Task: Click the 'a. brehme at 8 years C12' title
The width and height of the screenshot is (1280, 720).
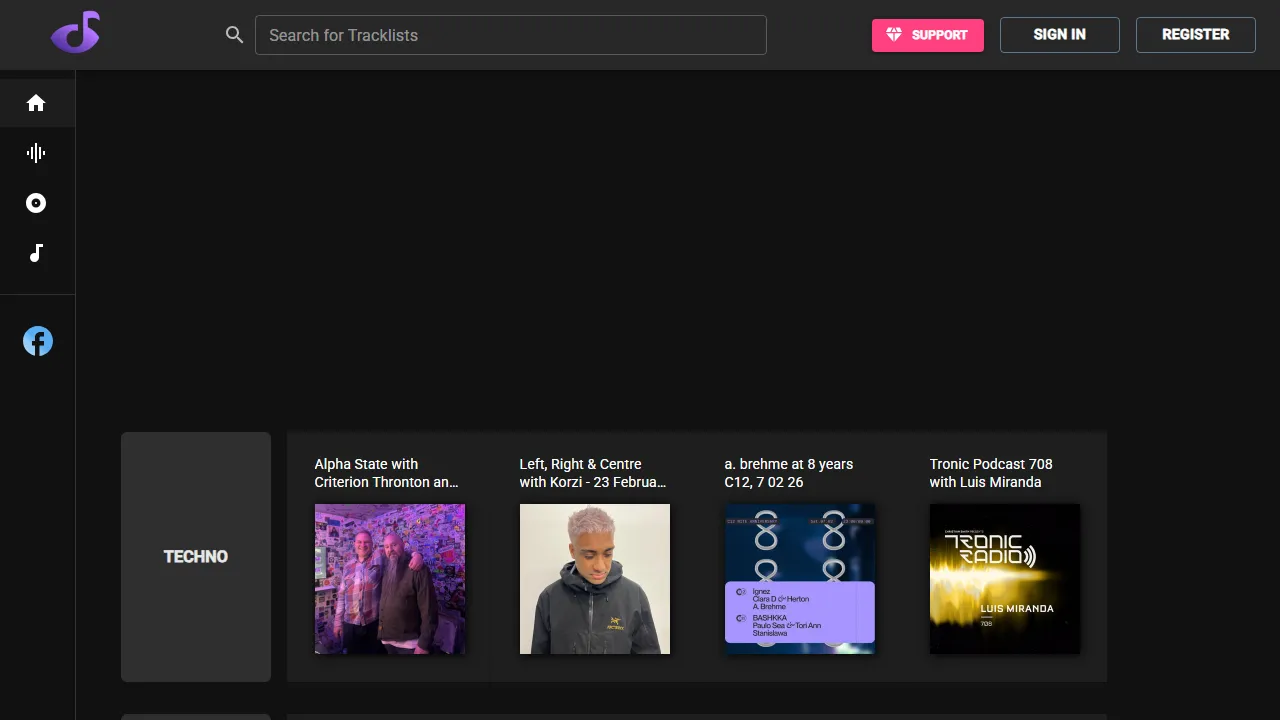Action: click(x=788, y=473)
